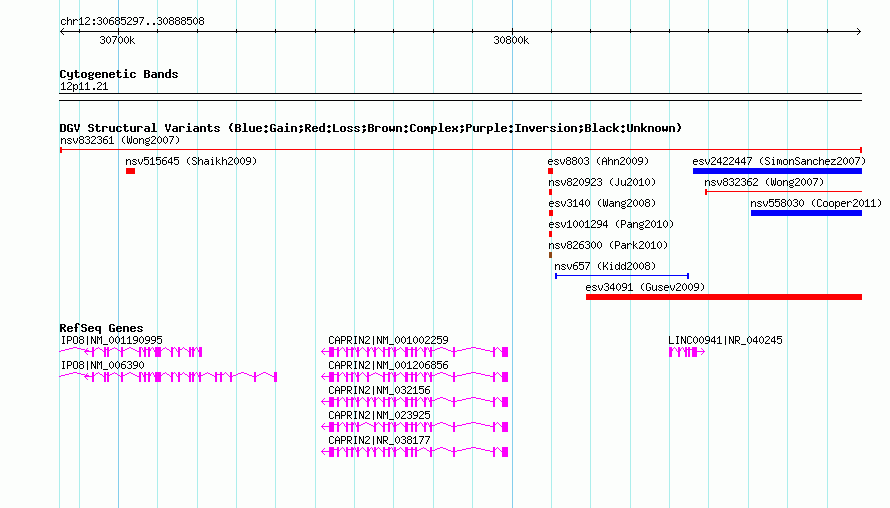Select the esv34091 thick red loss bar

tap(724, 297)
